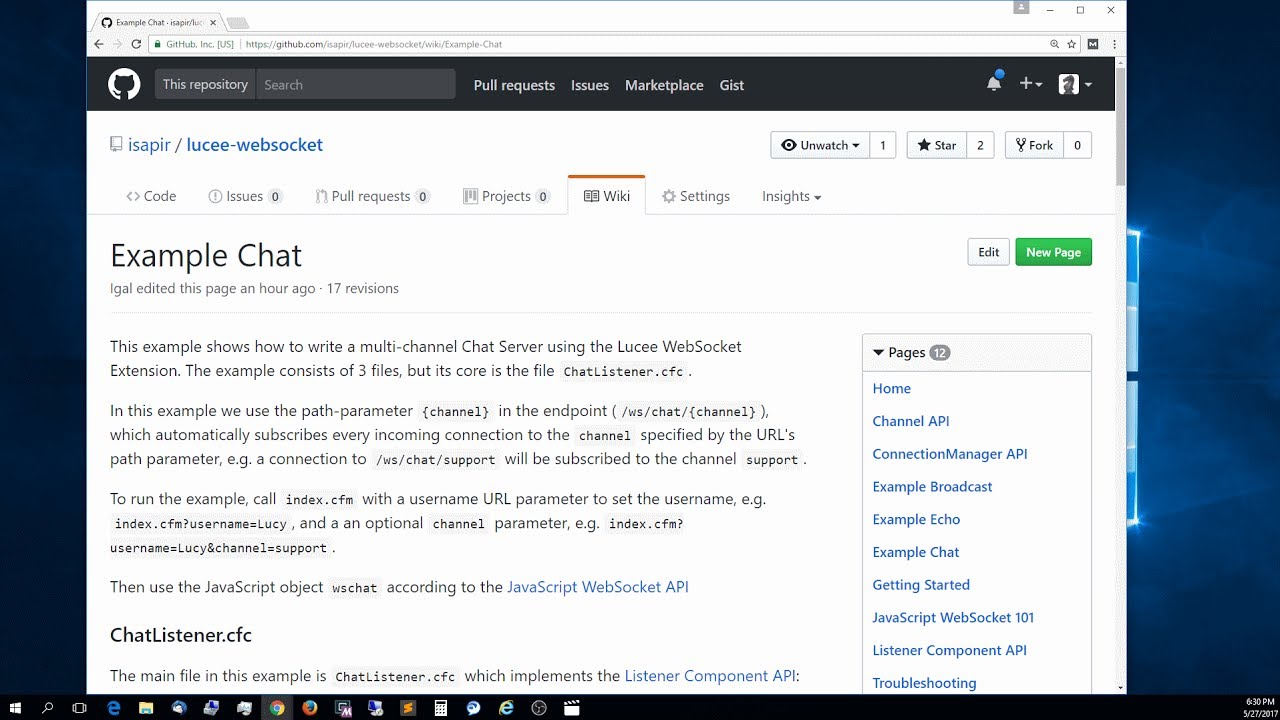Open the Home wiki page
Viewport: 1280px width, 720px height.
pyautogui.click(x=891, y=388)
